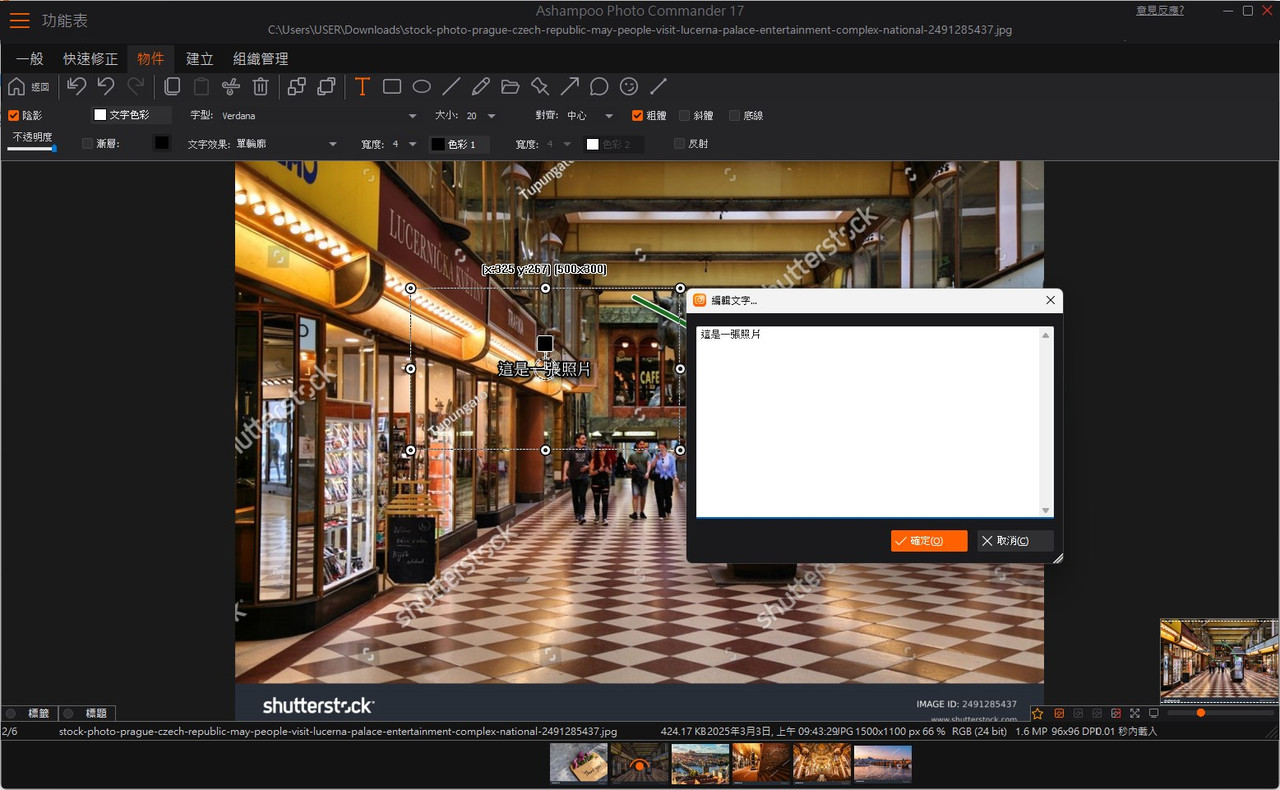Pick the 色彩 1 black color swatch
The height and width of the screenshot is (790, 1280).
point(438,144)
